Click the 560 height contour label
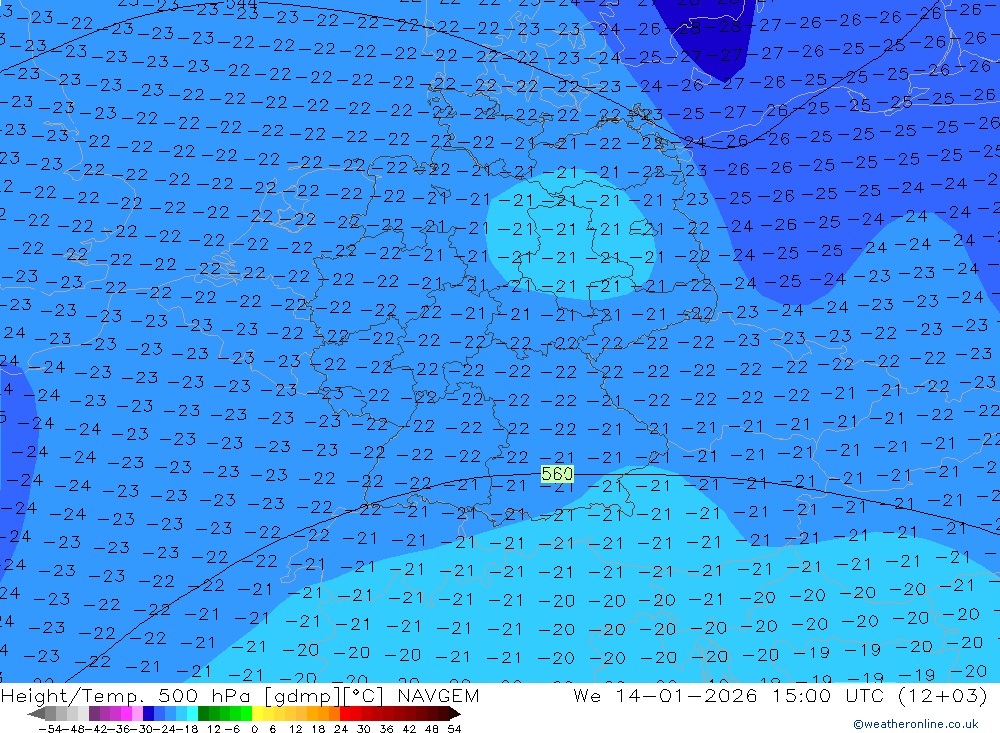The height and width of the screenshot is (733, 1000). 557,474
